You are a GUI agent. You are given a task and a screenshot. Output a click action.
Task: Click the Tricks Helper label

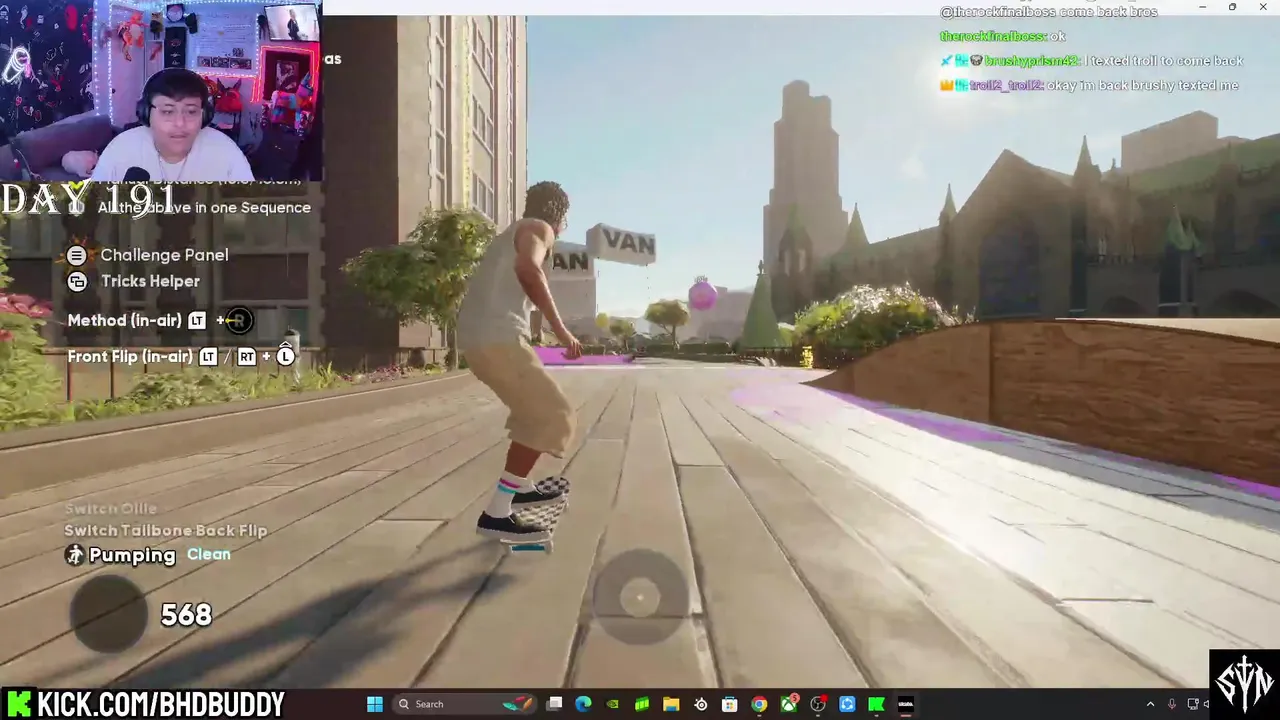(x=150, y=281)
